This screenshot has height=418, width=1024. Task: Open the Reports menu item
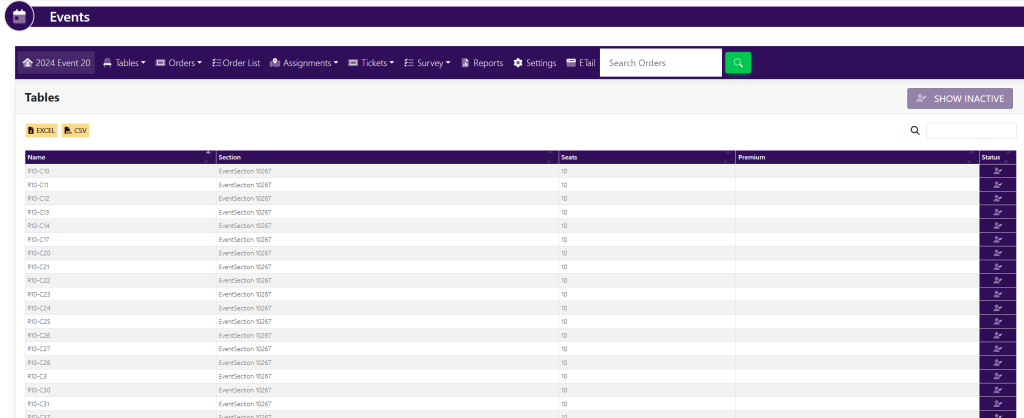482,63
